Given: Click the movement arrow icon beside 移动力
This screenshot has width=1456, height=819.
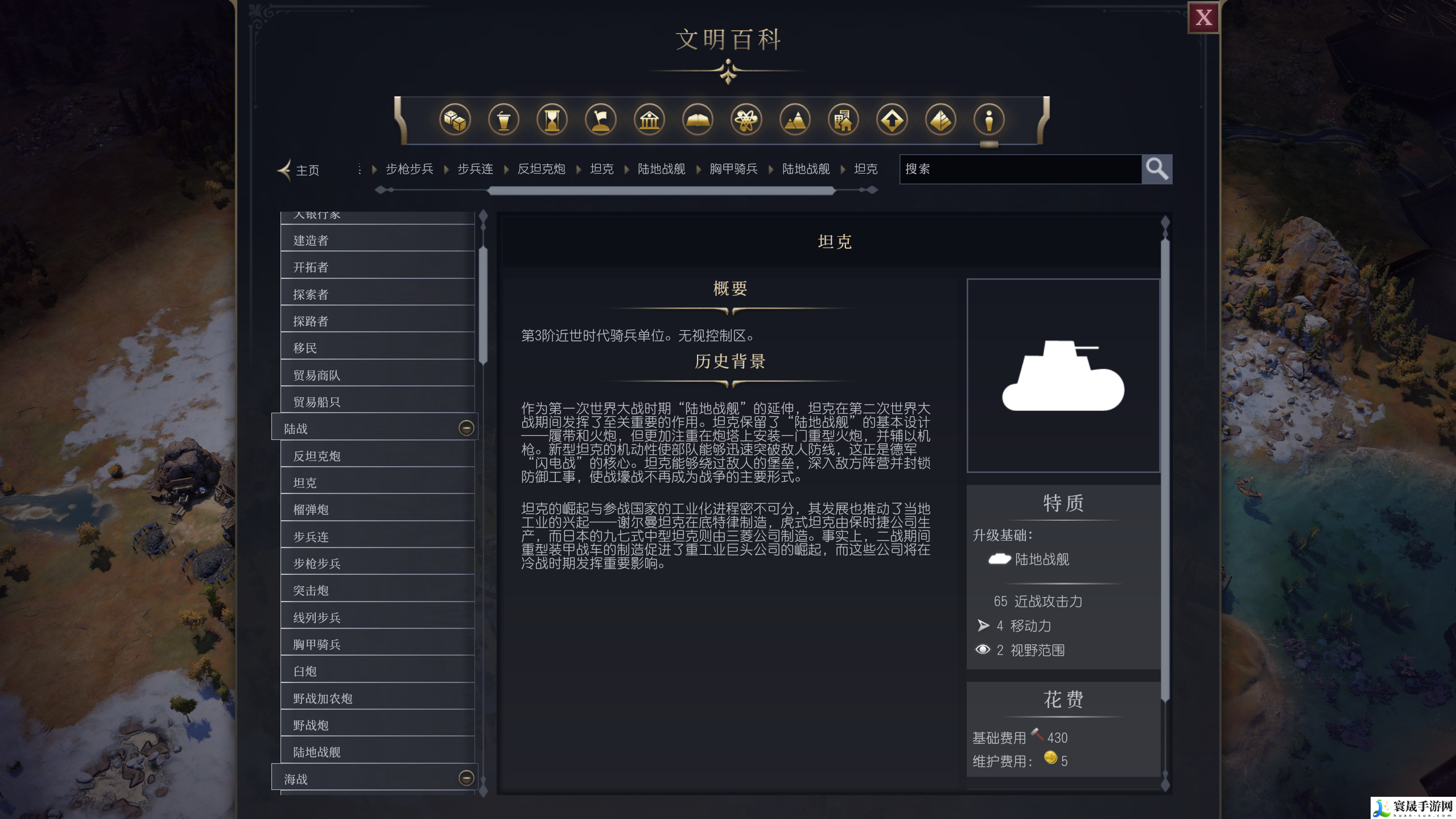Looking at the screenshot, I should [x=983, y=625].
